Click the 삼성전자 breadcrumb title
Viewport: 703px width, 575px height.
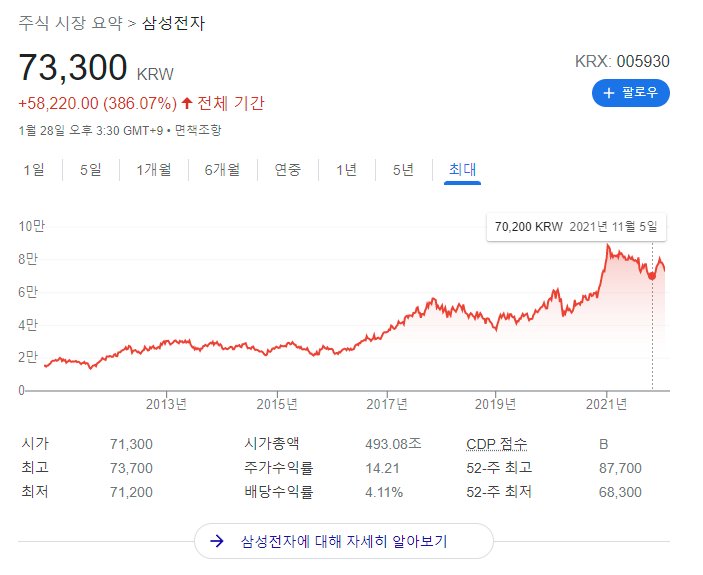174,23
